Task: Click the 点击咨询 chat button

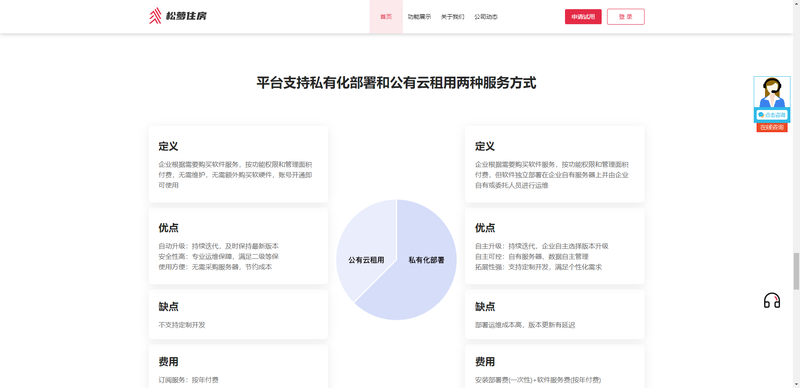Action: 771,115
